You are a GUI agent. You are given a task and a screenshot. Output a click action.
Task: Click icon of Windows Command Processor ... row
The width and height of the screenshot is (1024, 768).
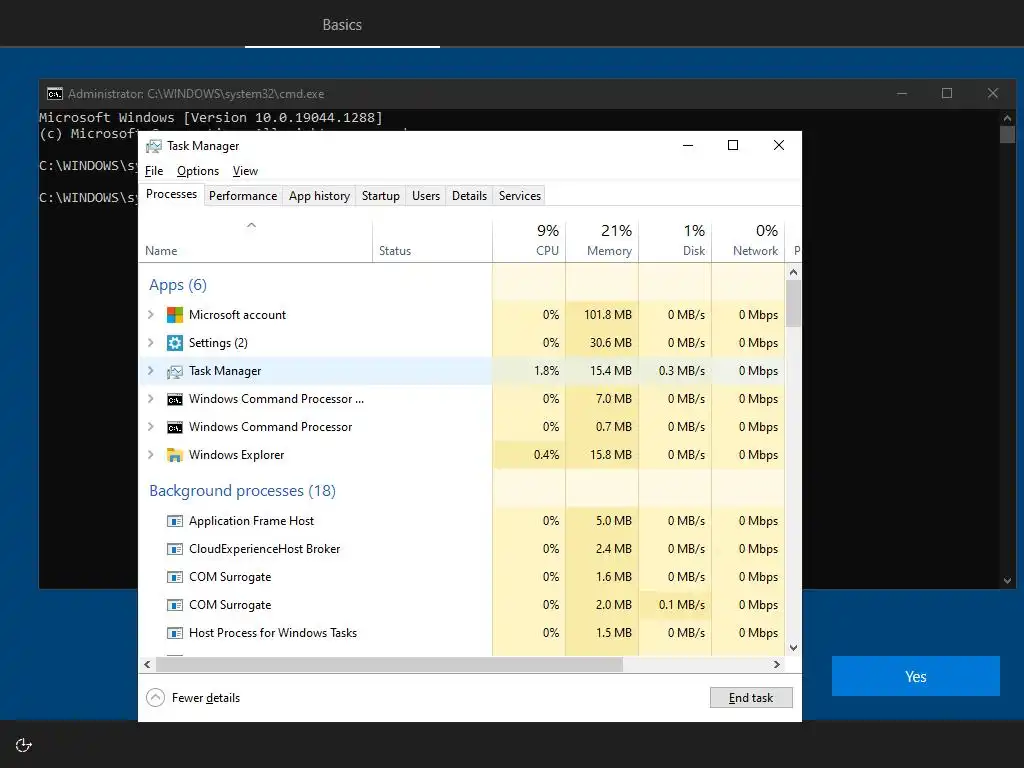click(174, 400)
